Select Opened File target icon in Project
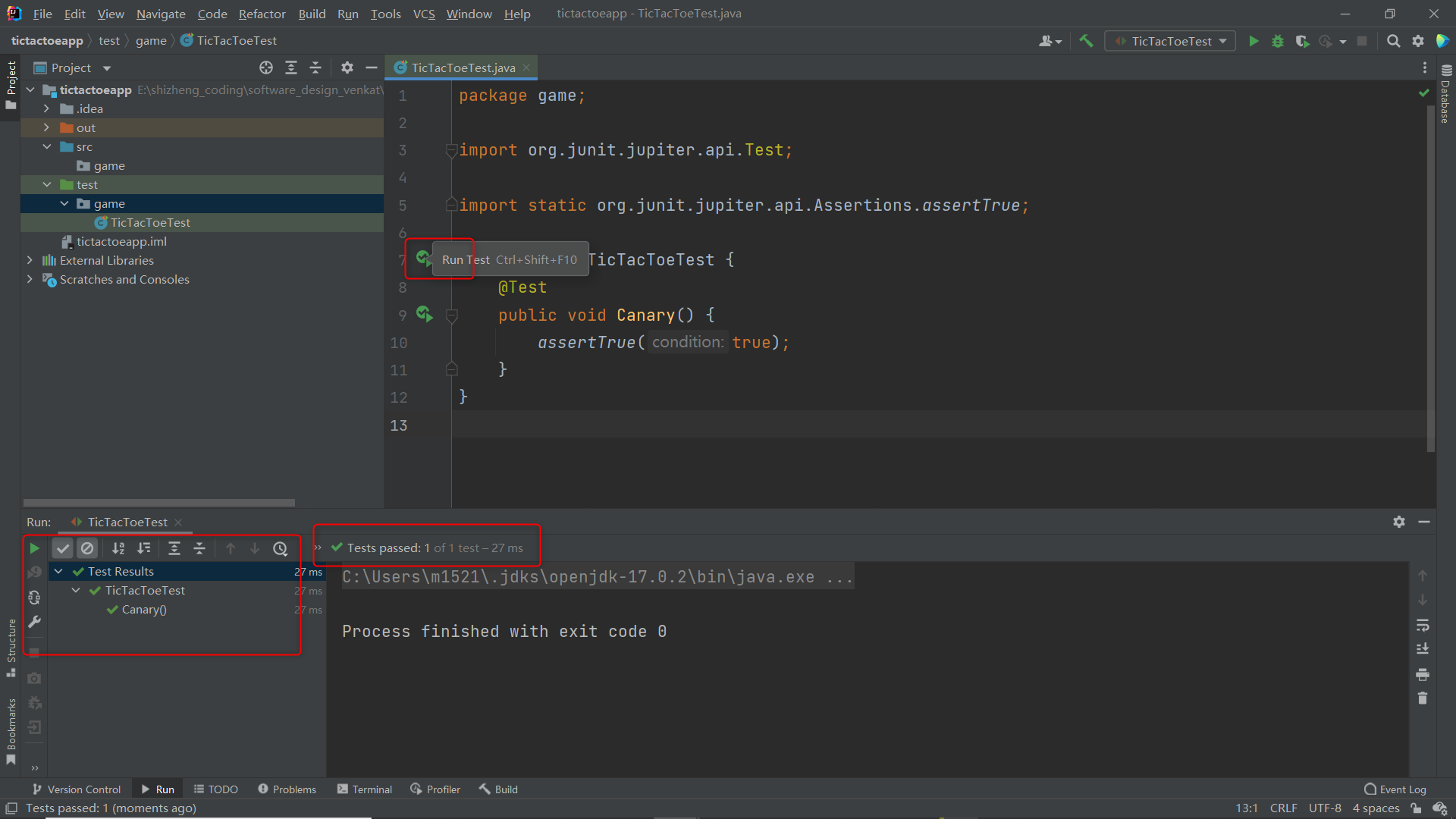 coord(265,67)
